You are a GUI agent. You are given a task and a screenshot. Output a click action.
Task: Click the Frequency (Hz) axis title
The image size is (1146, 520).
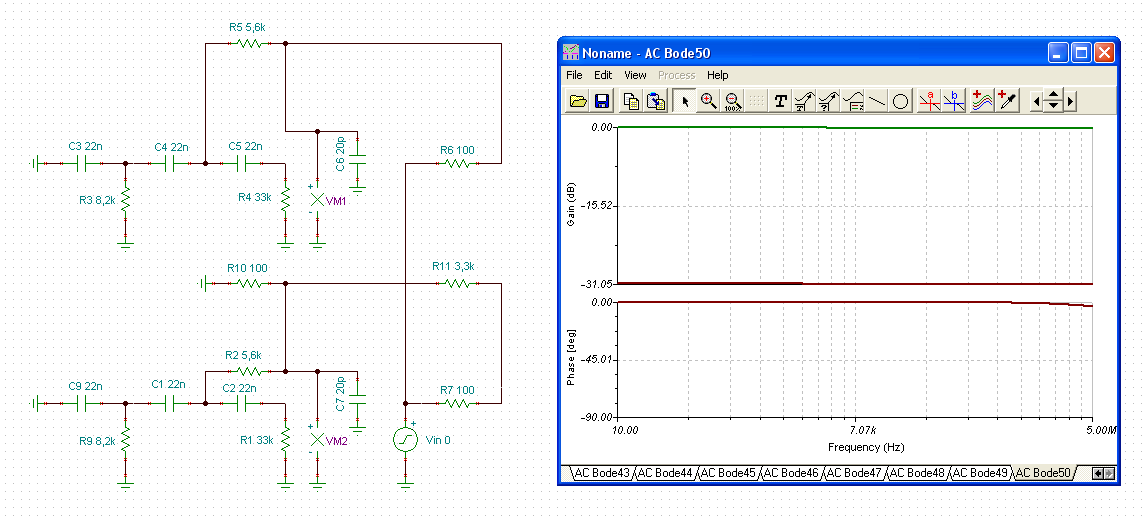click(865, 447)
